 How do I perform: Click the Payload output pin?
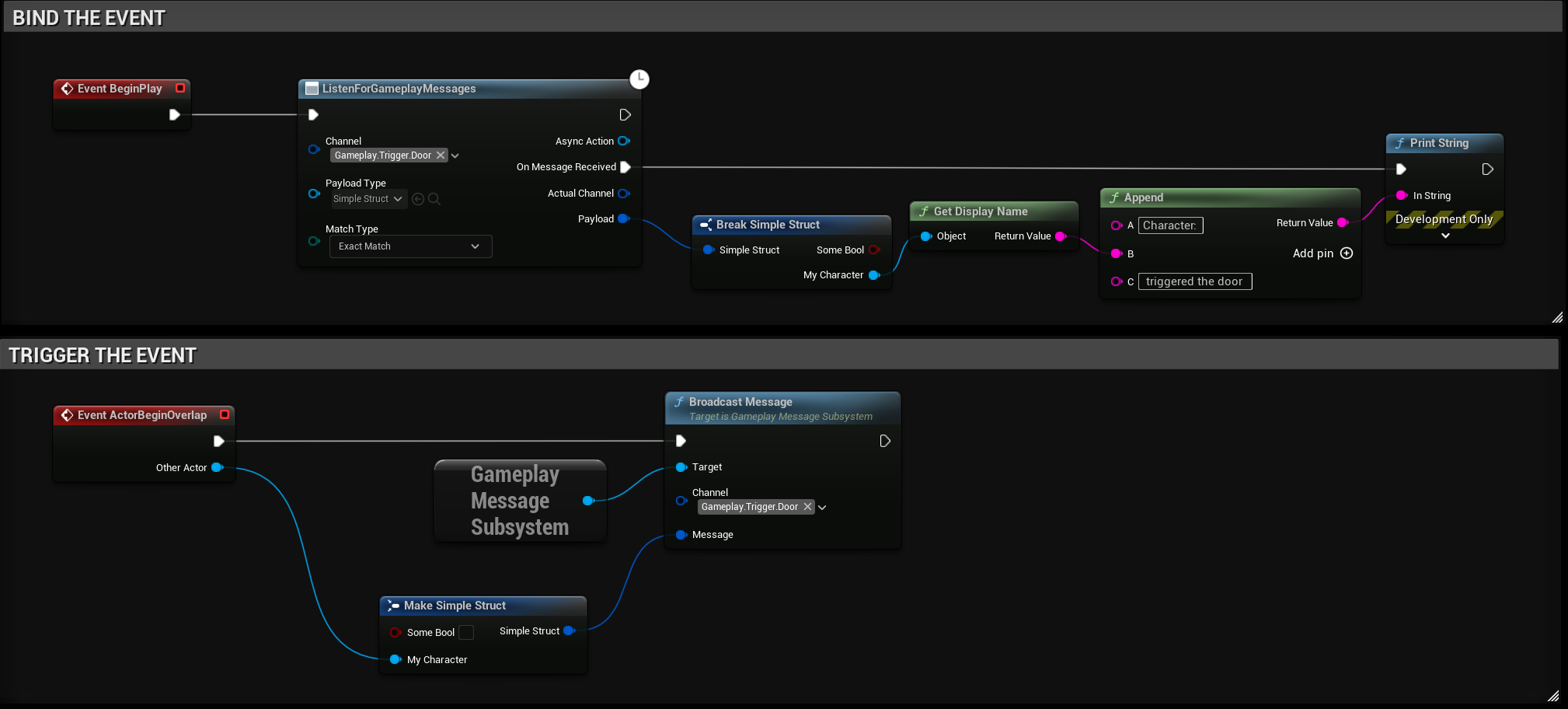click(623, 219)
